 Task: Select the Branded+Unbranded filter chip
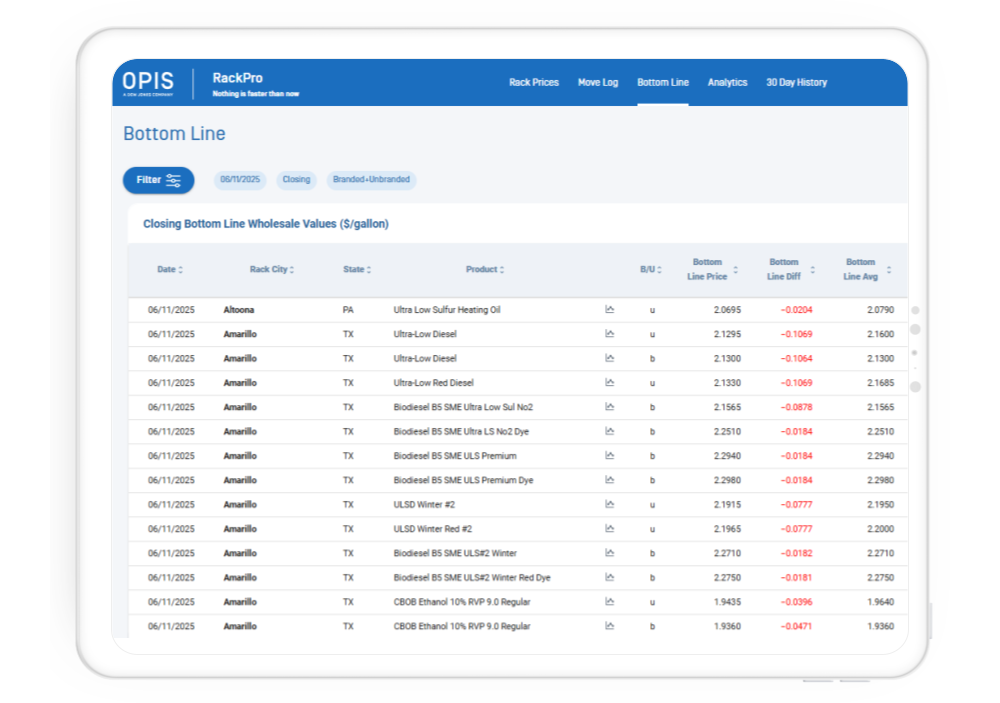tap(371, 180)
